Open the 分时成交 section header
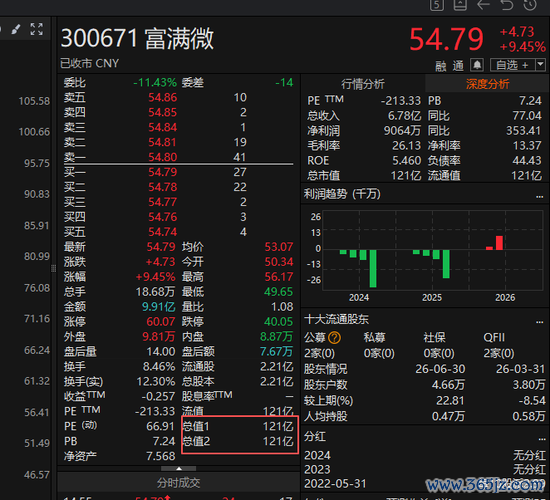This screenshot has height=500, width=550. pyautogui.click(x=179, y=483)
